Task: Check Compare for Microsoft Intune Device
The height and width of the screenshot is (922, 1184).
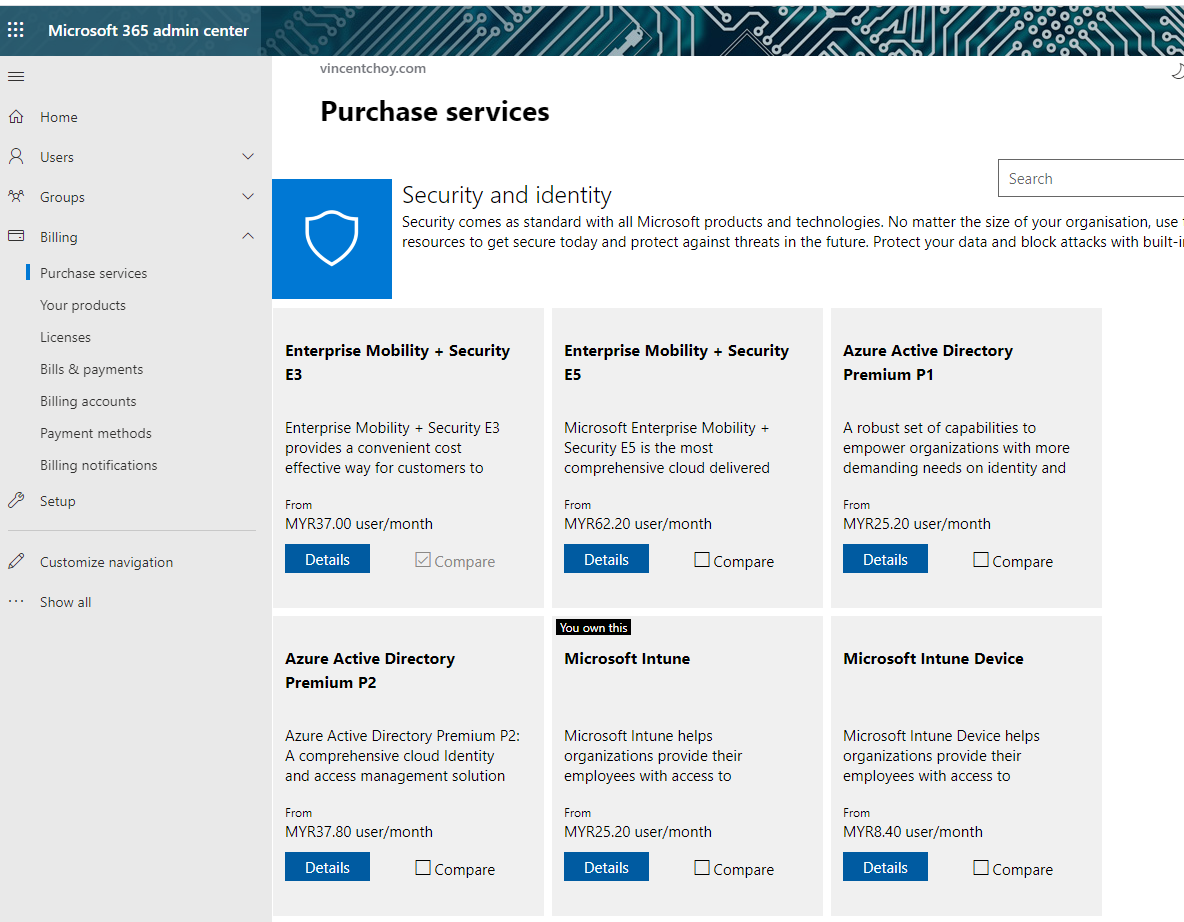Action: pos(981,868)
